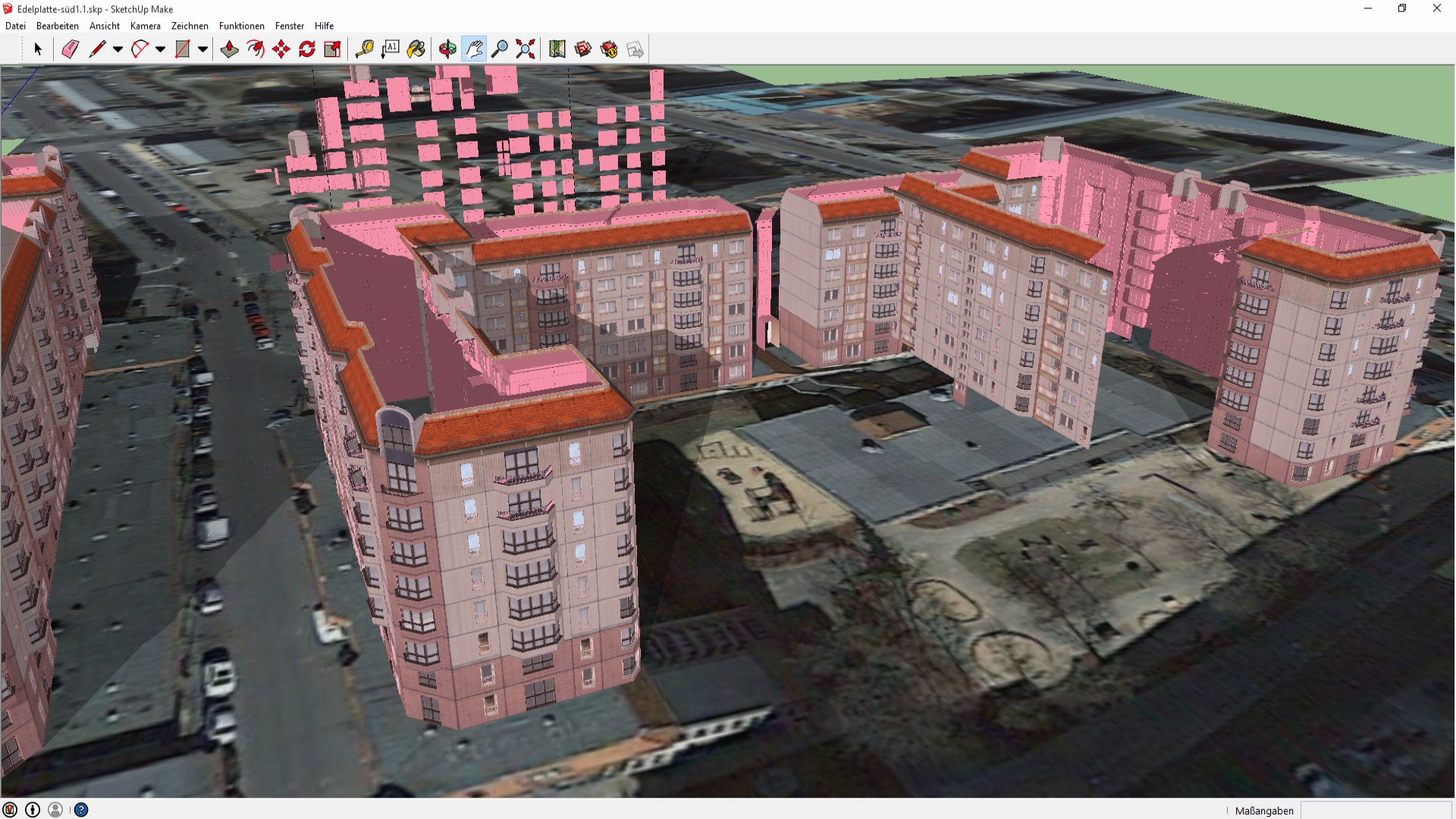Image resolution: width=1456 pixels, height=819 pixels.
Task: Select the Scale tool
Action: coord(332,49)
